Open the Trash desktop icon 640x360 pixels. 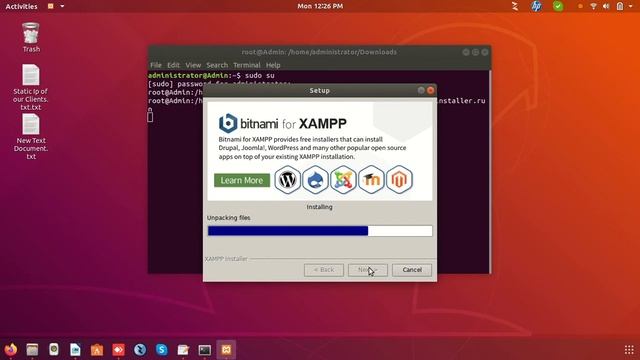[31, 38]
